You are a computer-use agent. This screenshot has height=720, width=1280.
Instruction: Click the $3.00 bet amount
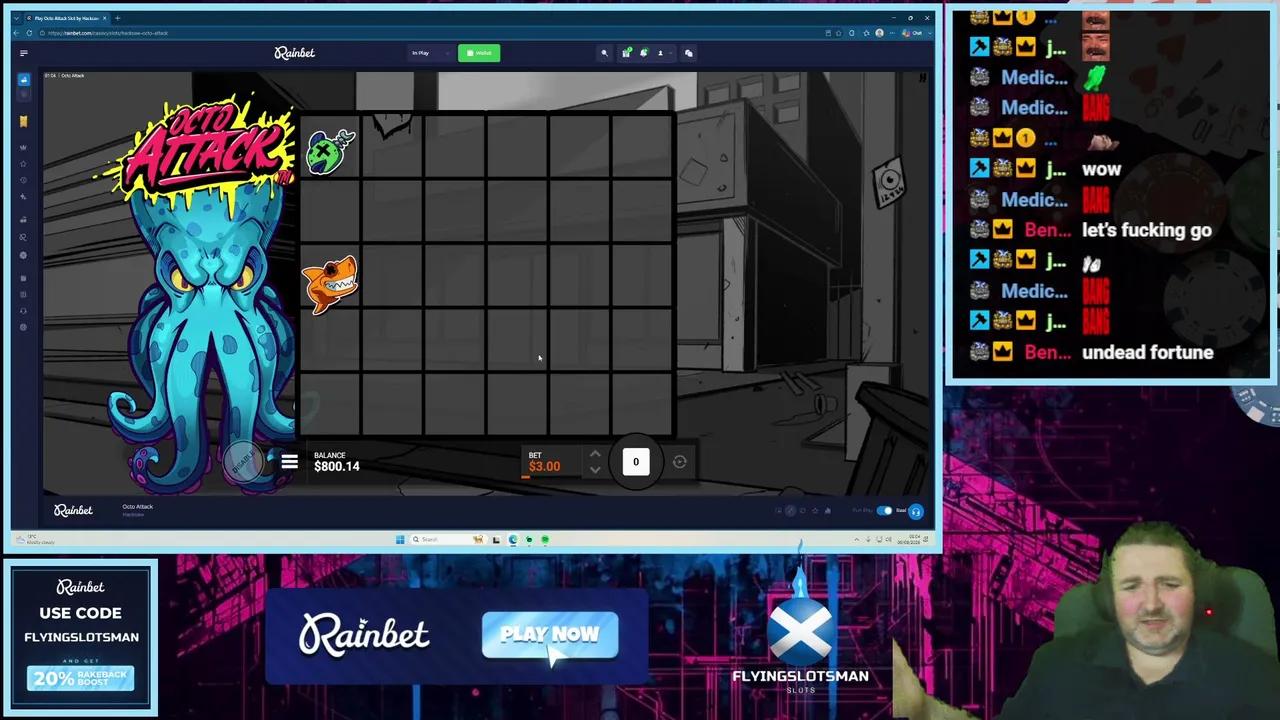click(x=545, y=467)
